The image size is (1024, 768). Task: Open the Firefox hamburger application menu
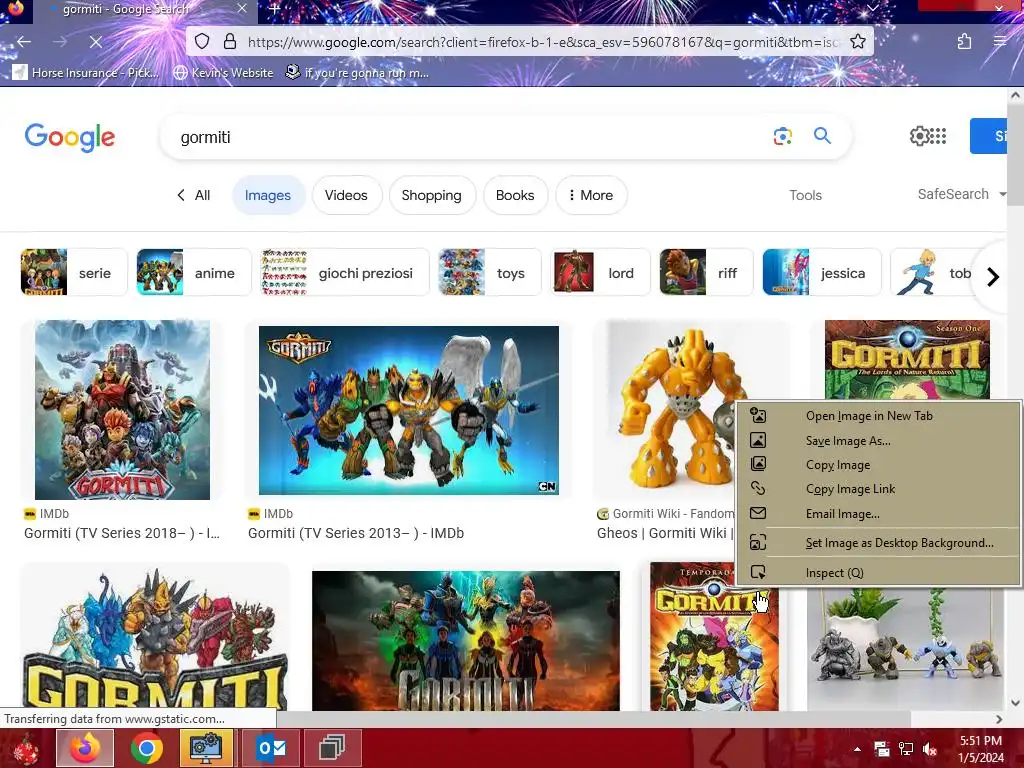(x=1000, y=42)
